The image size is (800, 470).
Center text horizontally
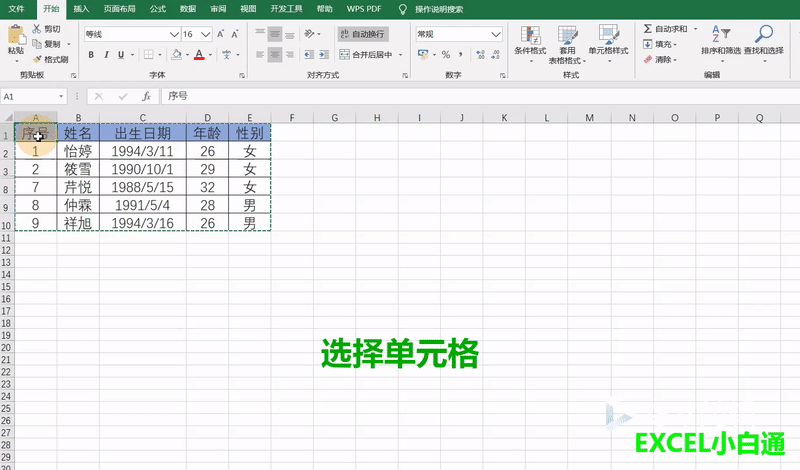point(275,55)
